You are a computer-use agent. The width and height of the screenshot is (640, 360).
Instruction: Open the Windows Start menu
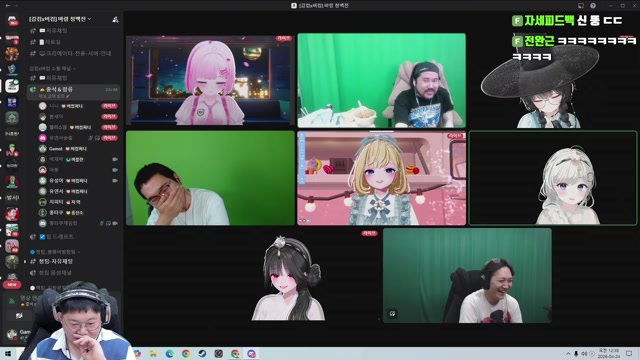click(x=8, y=353)
